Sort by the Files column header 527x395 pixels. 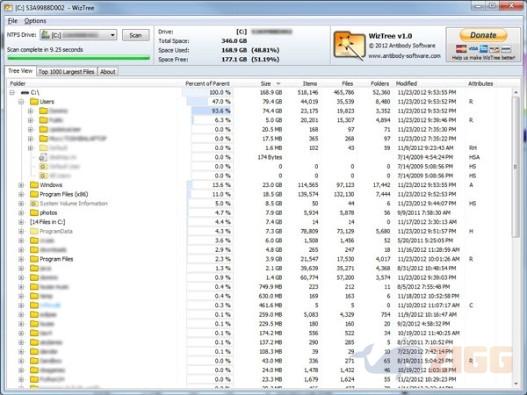pyautogui.click(x=348, y=83)
